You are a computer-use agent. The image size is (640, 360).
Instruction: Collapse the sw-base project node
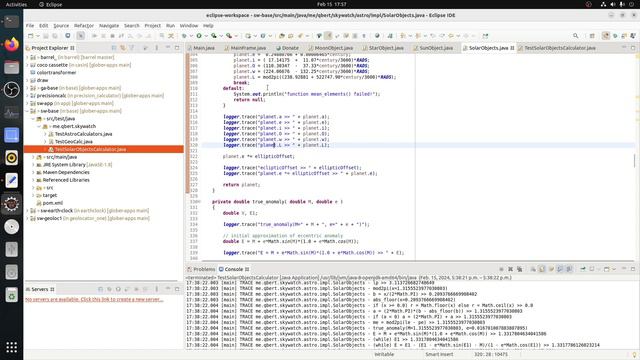(27, 111)
